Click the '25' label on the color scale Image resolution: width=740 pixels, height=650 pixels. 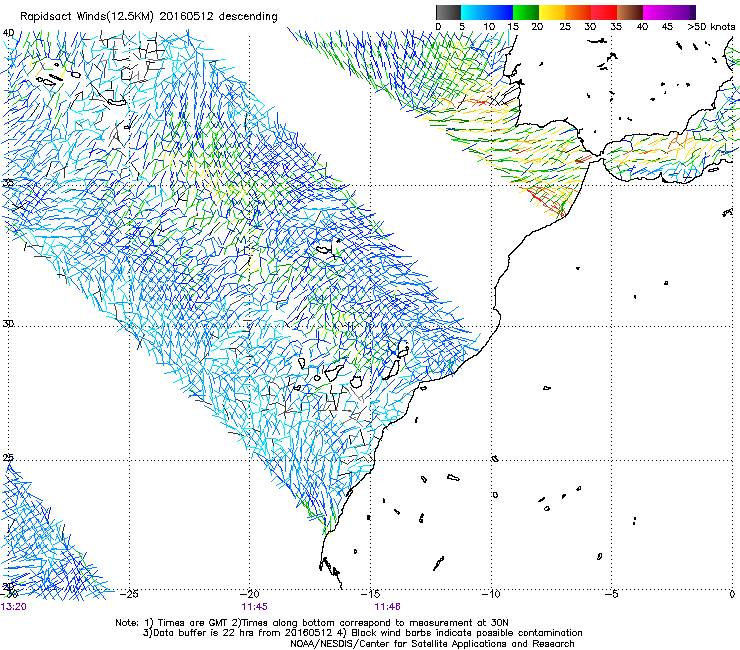click(565, 27)
